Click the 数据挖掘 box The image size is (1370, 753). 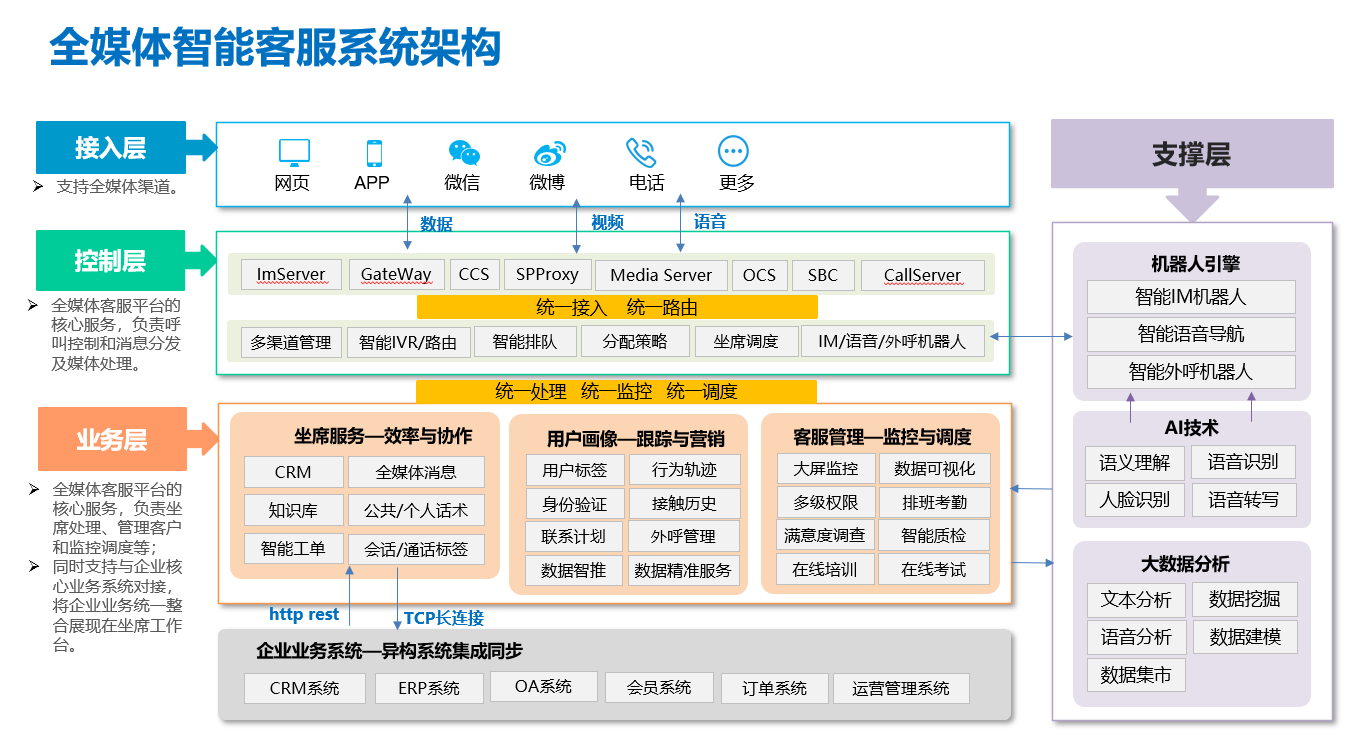(x=1245, y=600)
